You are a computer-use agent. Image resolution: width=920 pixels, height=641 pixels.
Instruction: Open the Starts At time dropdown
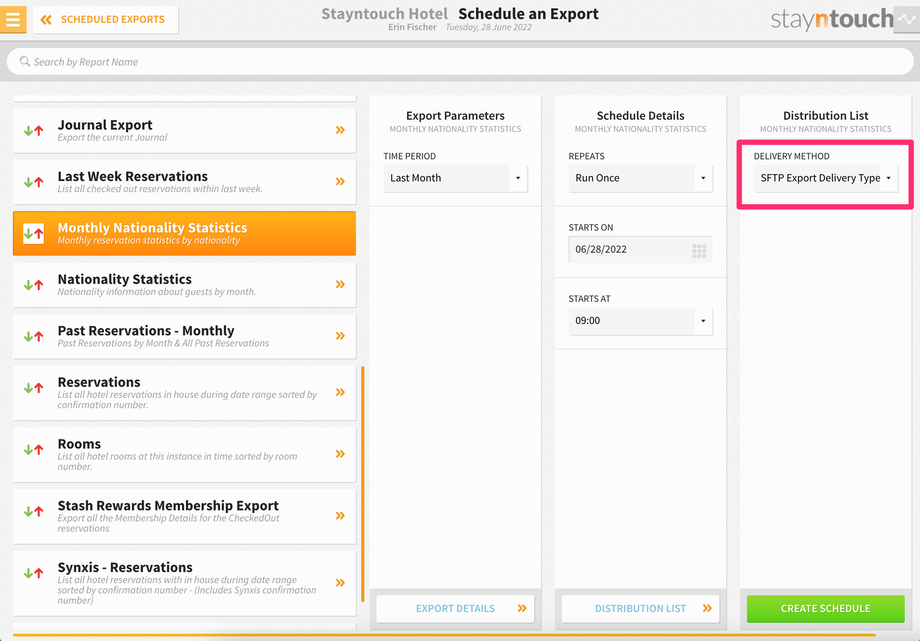point(640,321)
